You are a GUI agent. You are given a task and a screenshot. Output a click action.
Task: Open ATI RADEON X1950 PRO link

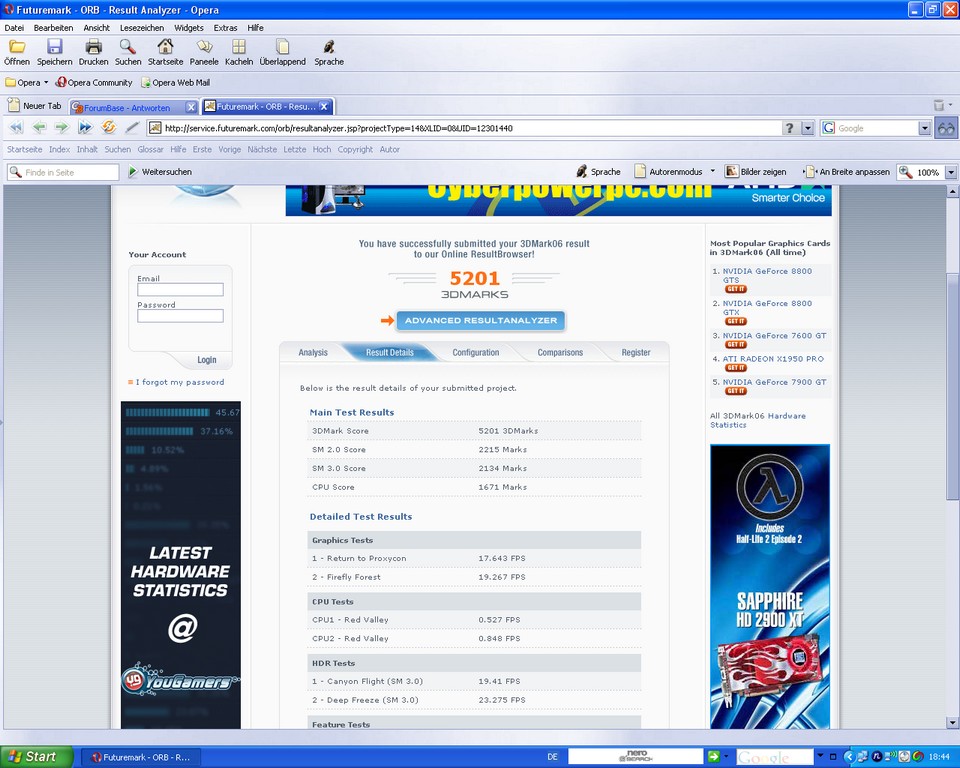tap(773, 359)
